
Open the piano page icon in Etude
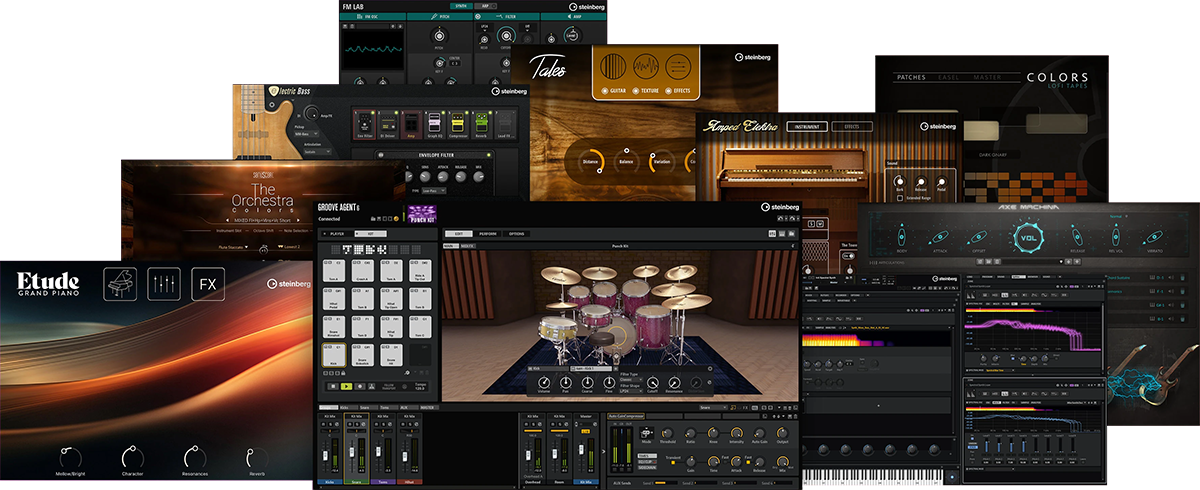(x=120, y=284)
